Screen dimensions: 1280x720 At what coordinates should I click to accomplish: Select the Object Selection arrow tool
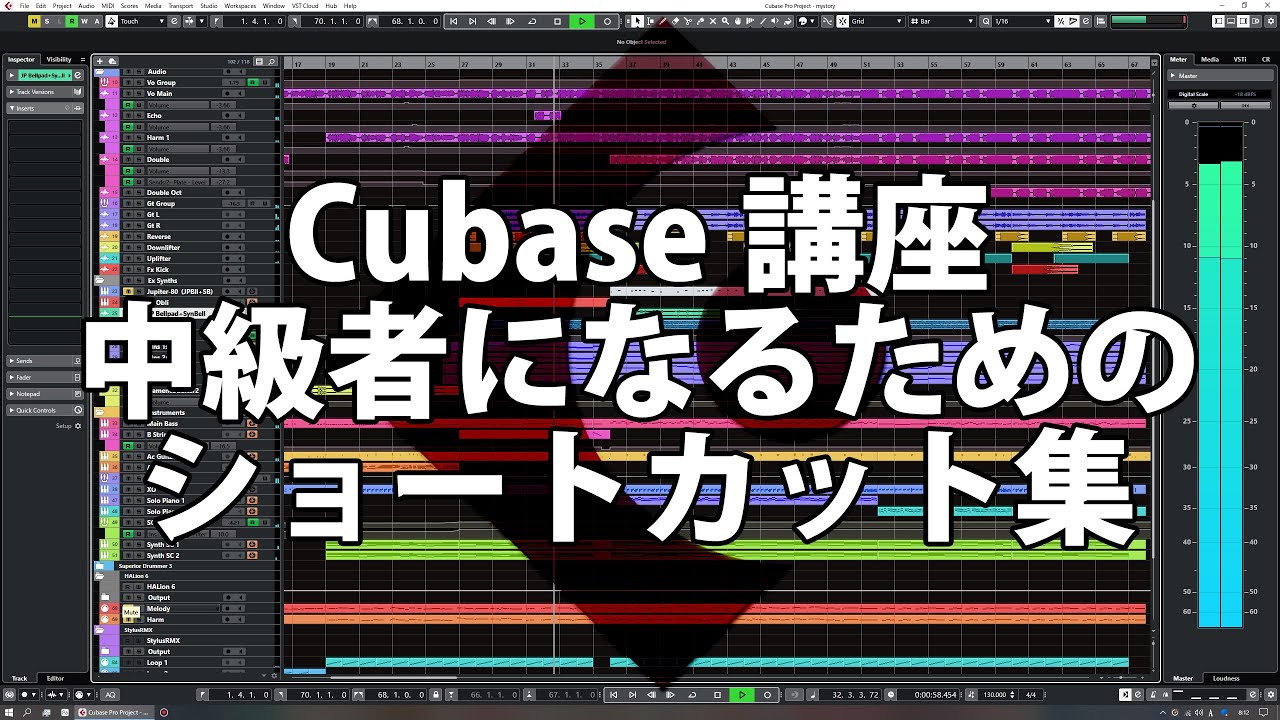click(x=638, y=21)
